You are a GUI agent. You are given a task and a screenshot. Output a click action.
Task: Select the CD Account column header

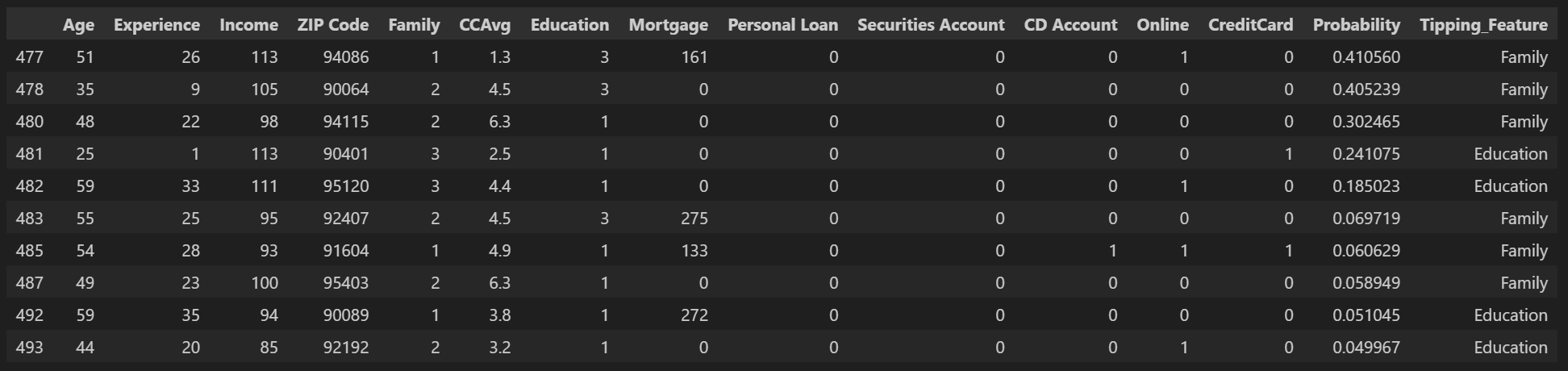[x=1070, y=25]
